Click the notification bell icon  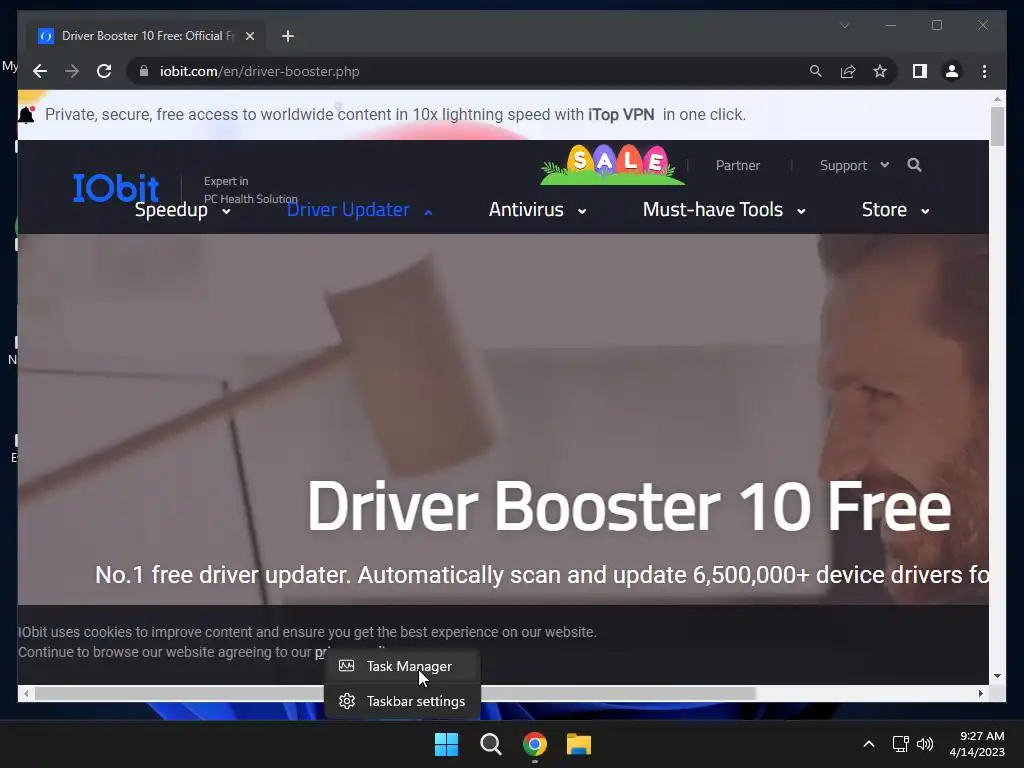click(x=26, y=115)
